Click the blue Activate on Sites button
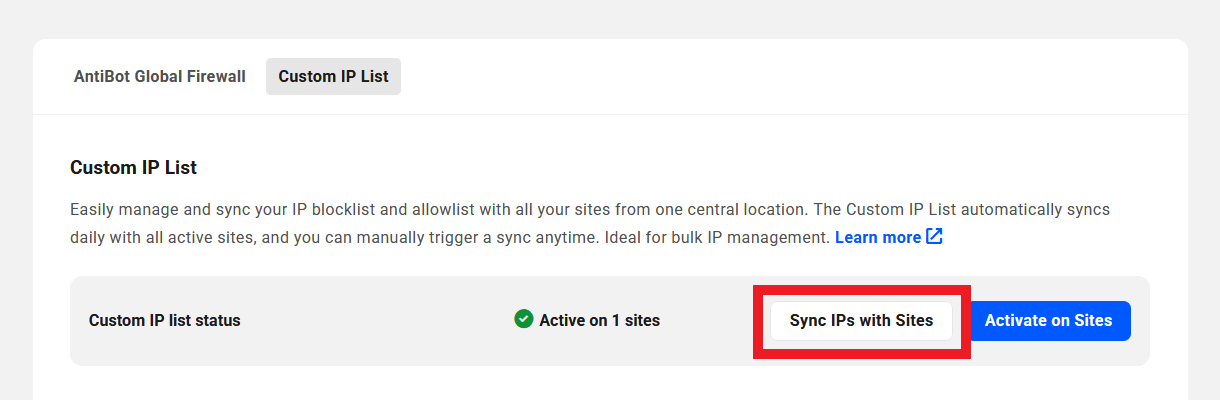The image size is (1220, 400). (1048, 321)
